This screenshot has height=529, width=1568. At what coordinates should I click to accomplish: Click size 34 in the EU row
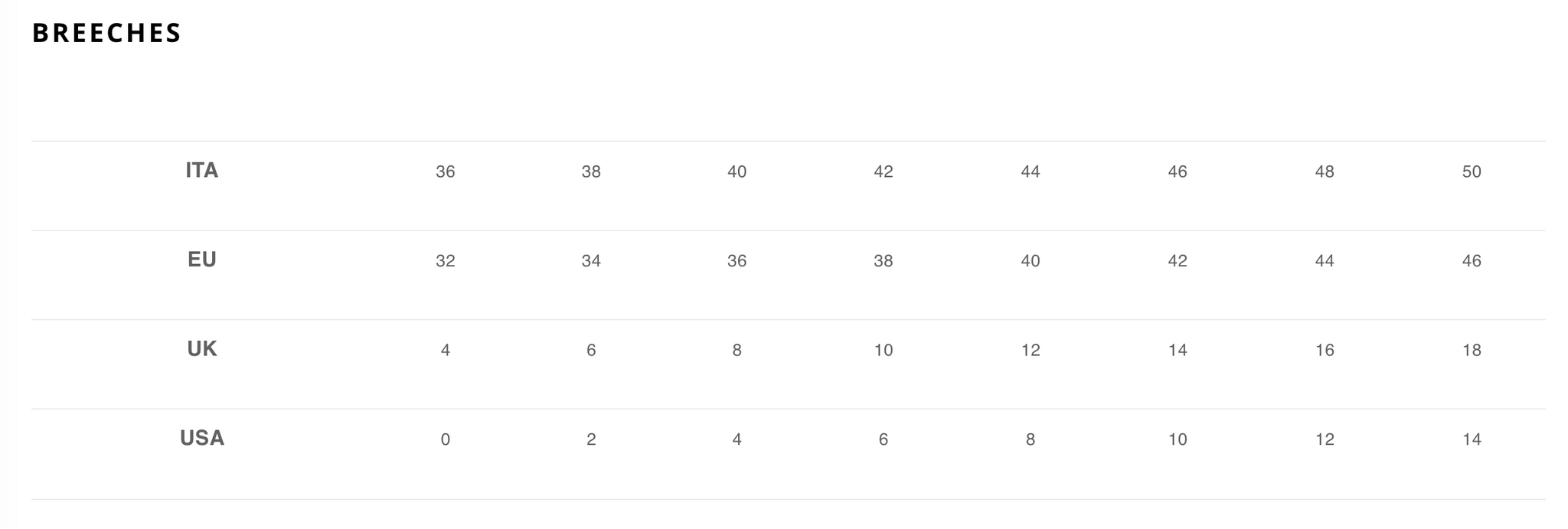coord(591,261)
